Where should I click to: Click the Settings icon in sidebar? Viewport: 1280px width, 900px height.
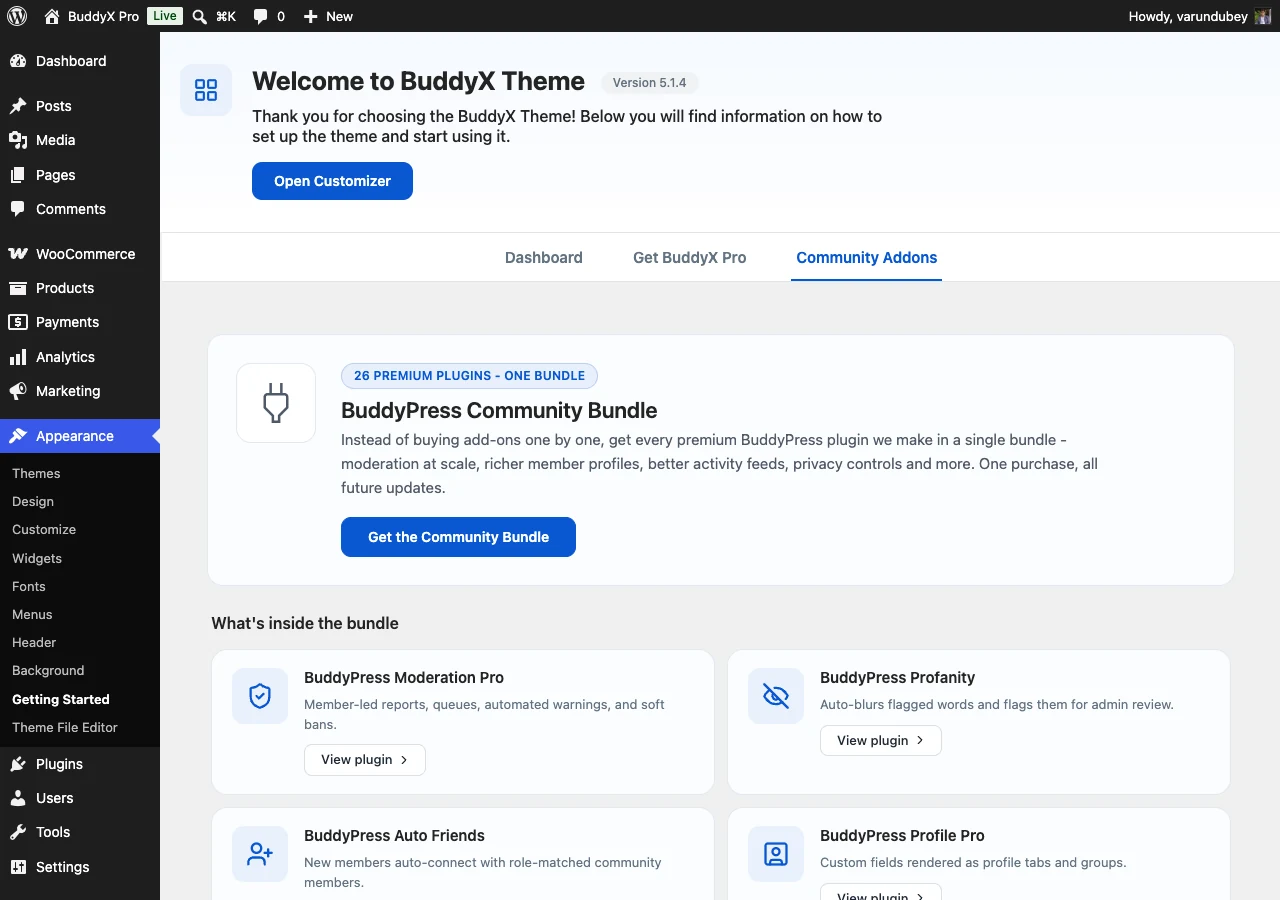coord(18,867)
